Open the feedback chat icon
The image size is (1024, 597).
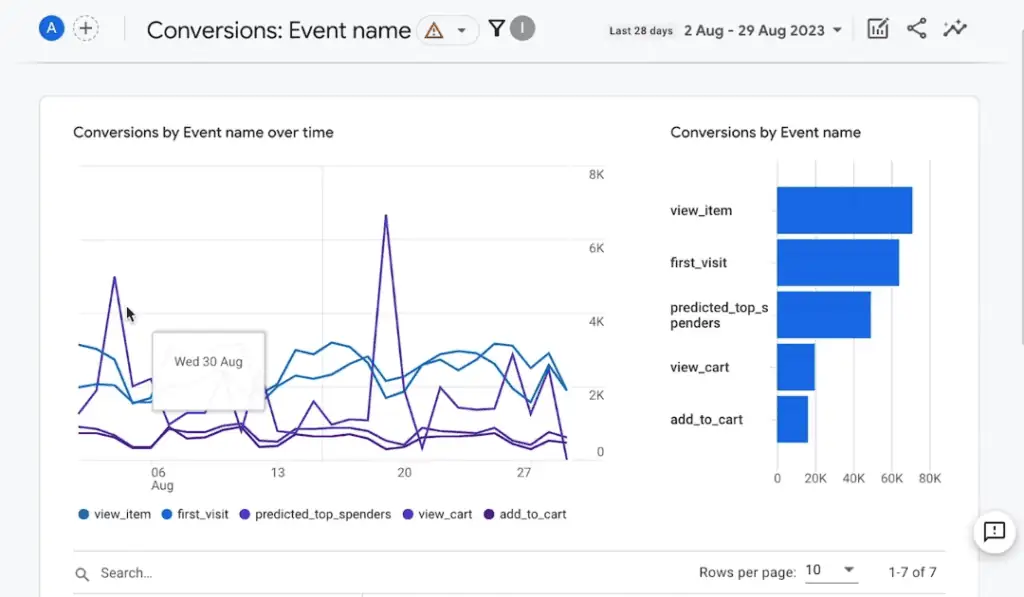coord(994,533)
